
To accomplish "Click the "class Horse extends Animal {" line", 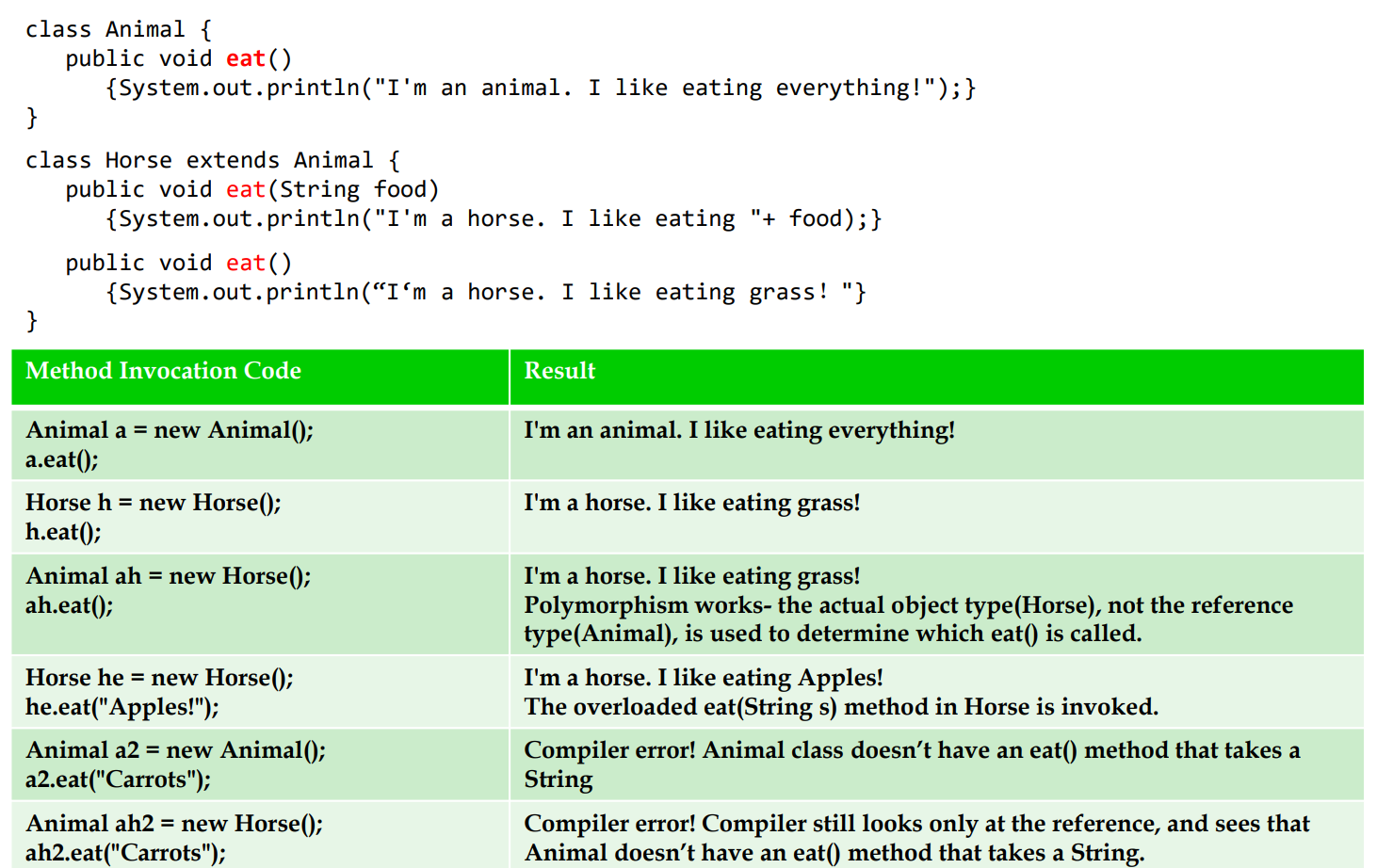I will (212, 161).
